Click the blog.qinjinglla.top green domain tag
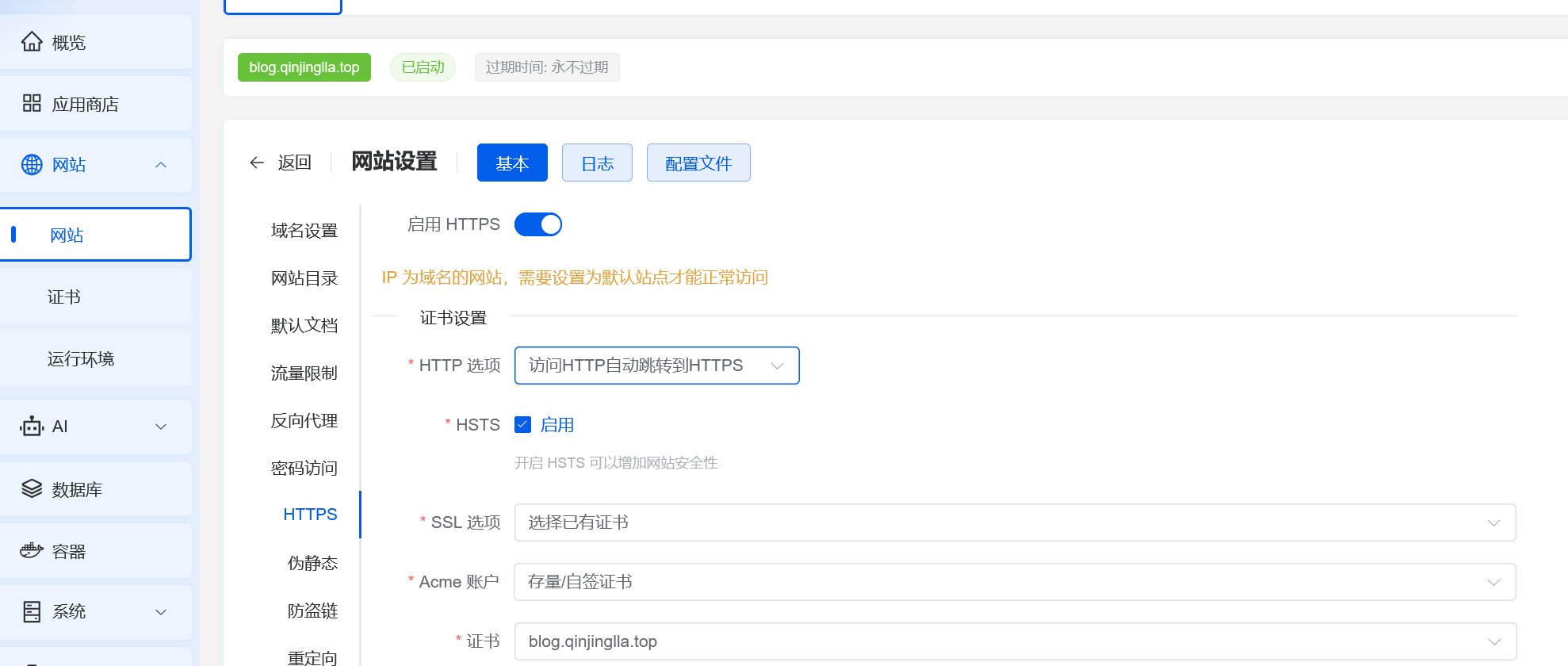The height and width of the screenshot is (666, 1568). [x=304, y=67]
